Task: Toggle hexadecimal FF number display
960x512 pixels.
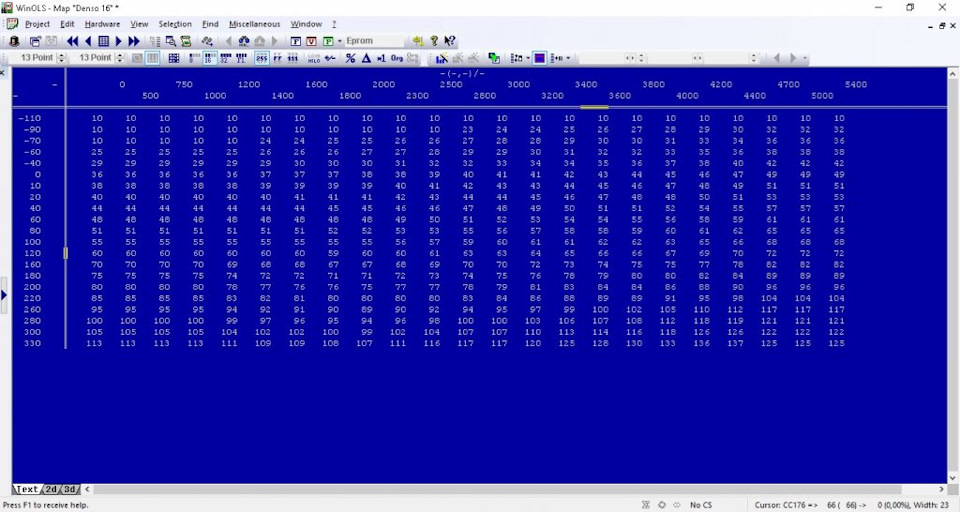Action: pyautogui.click(x=277, y=58)
